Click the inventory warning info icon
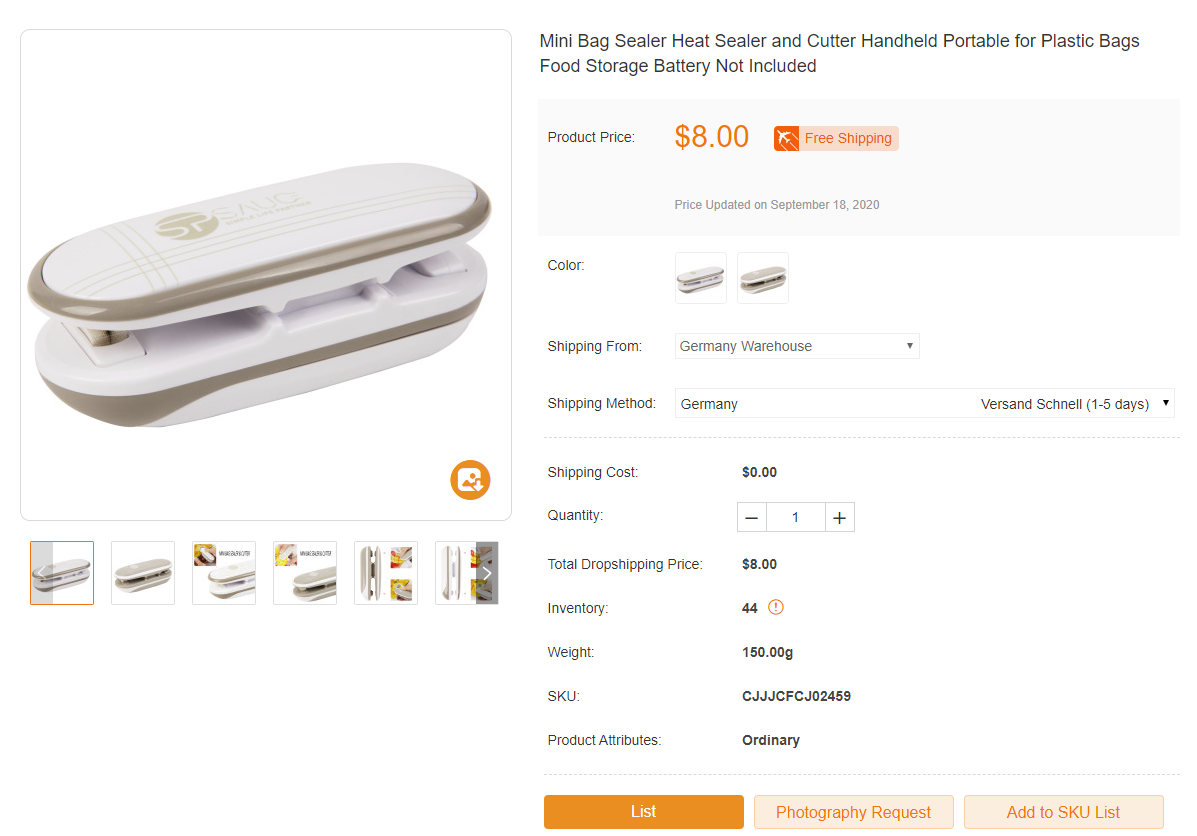1197x836 pixels. (x=775, y=607)
